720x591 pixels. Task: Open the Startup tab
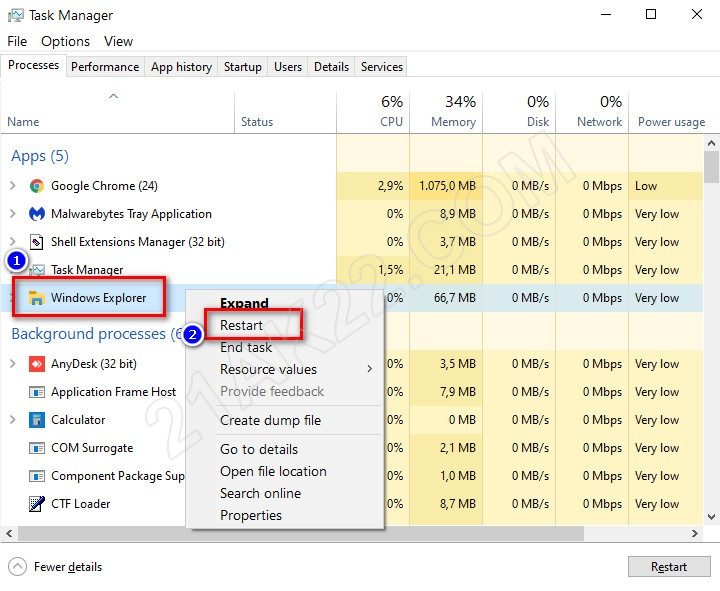[242, 67]
